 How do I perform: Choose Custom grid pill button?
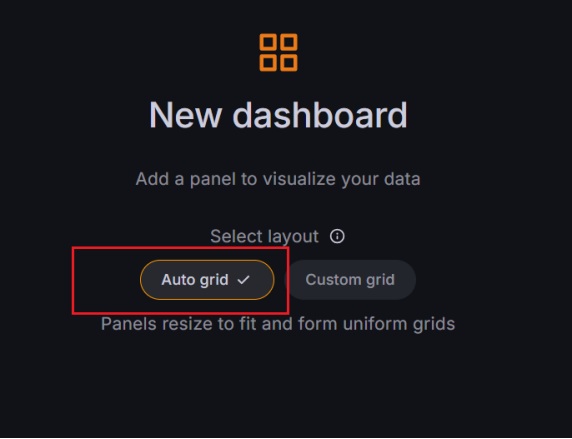click(352, 280)
